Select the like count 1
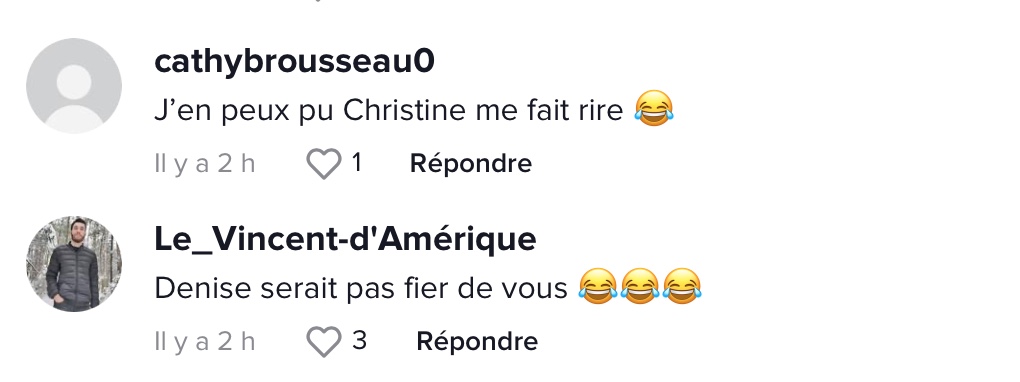The width and height of the screenshot is (1020, 382). coord(356,163)
